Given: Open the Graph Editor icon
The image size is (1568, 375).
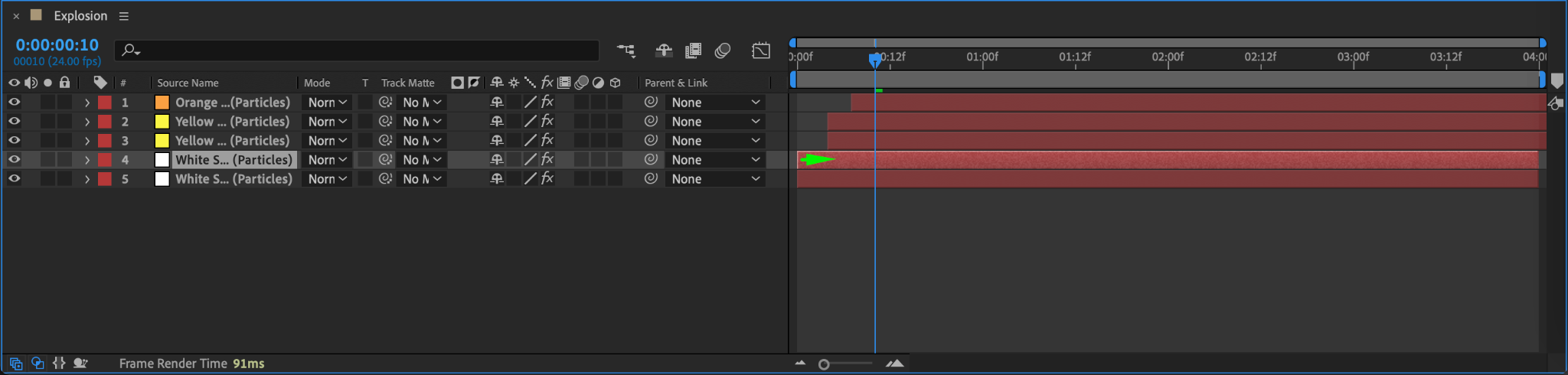Looking at the screenshot, I should (x=761, y=51).
